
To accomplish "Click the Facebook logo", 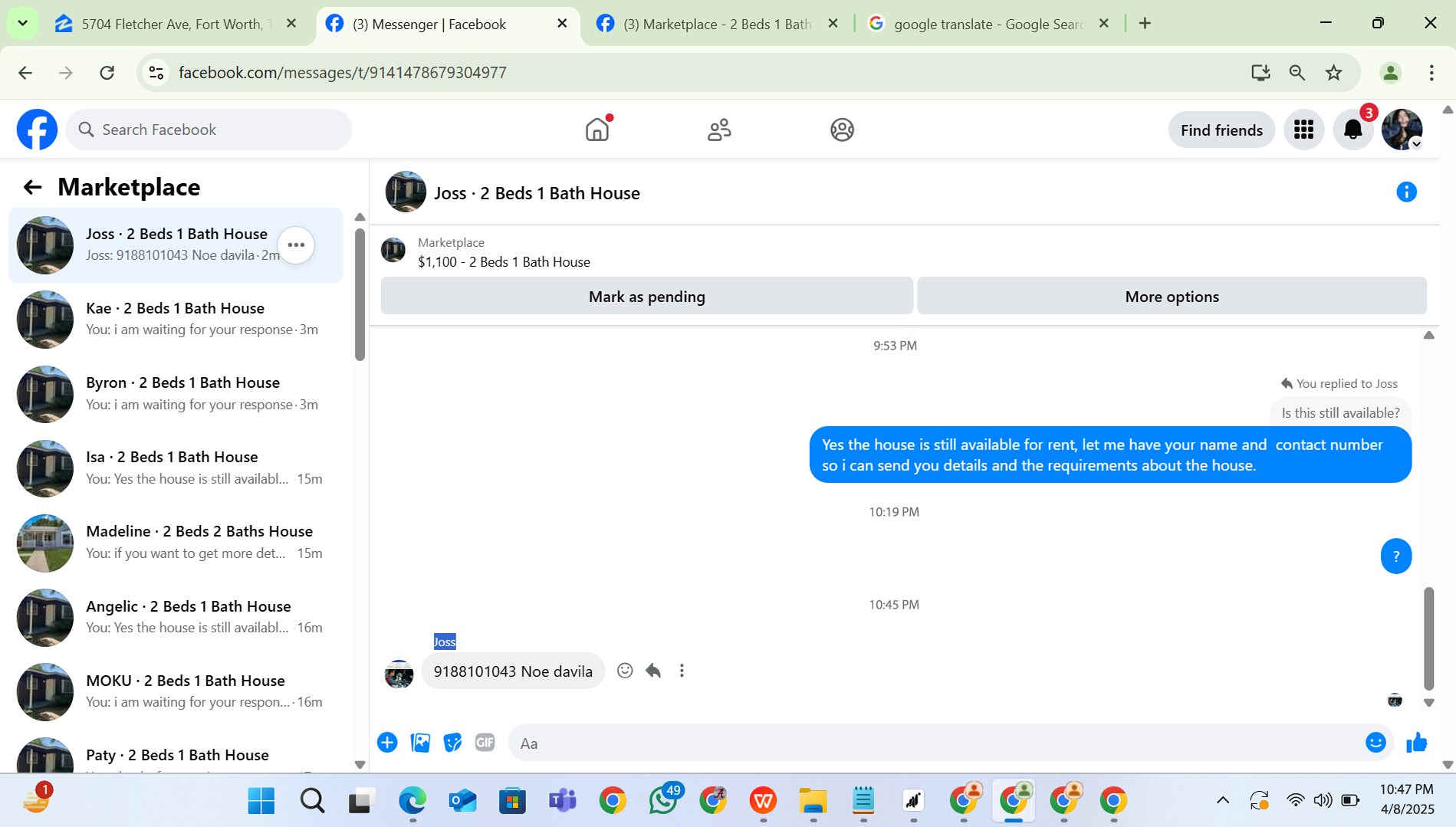I will [x=37, y=130].
